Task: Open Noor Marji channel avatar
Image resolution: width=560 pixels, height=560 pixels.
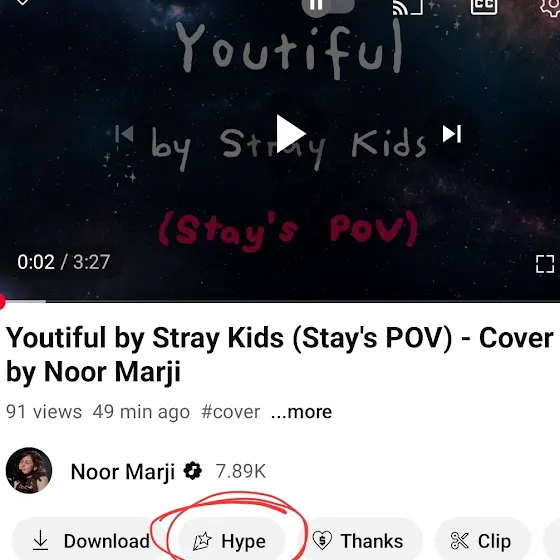Action: (x=29, y=470)
